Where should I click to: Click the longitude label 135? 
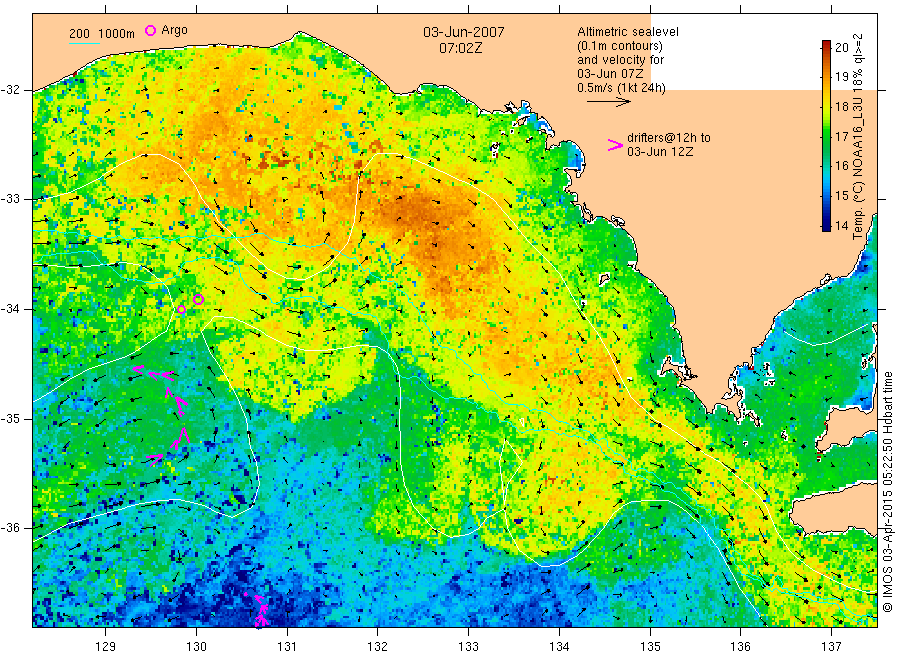[650, 647]
